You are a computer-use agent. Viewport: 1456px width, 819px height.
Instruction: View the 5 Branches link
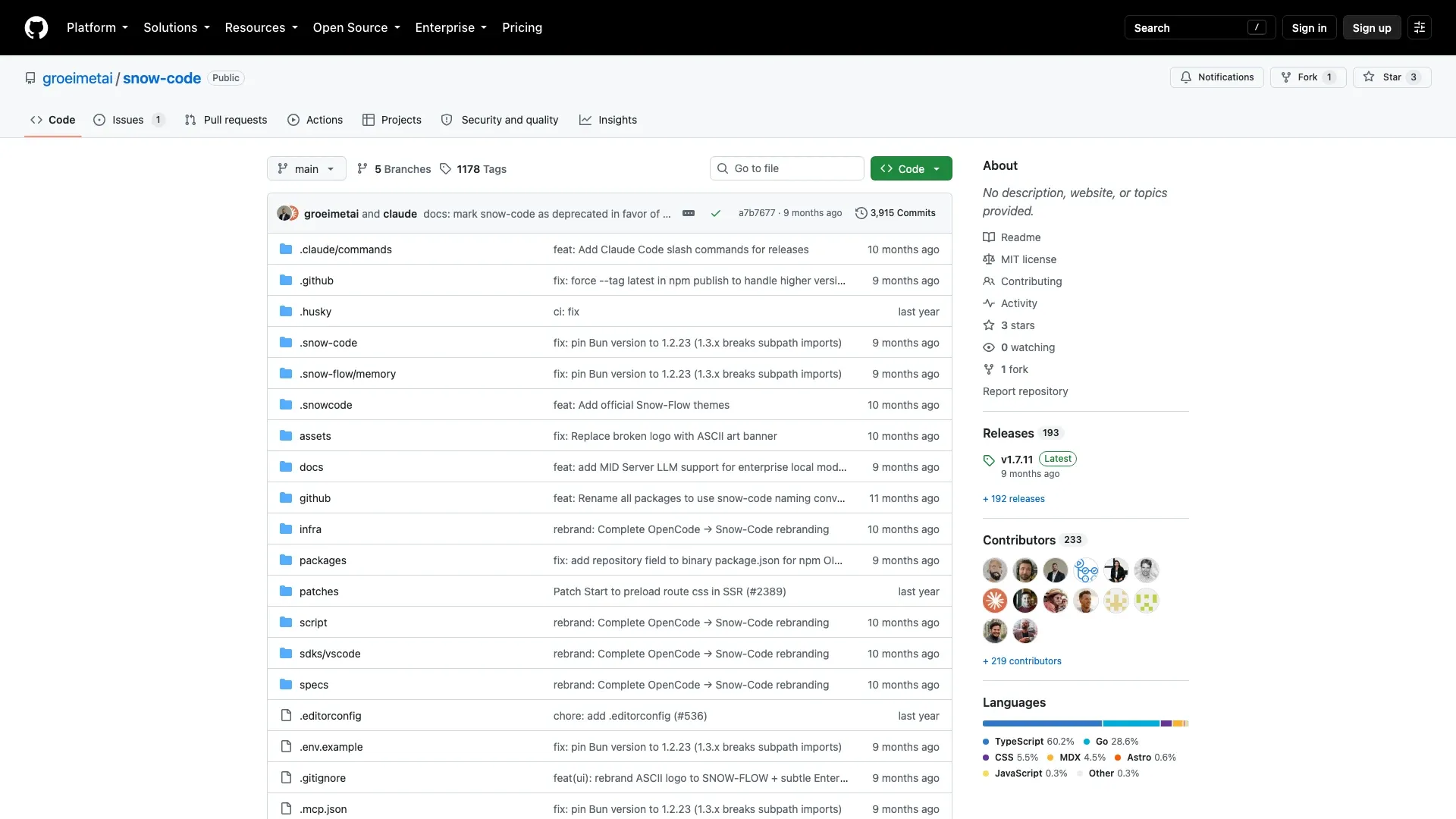[394, 168]
